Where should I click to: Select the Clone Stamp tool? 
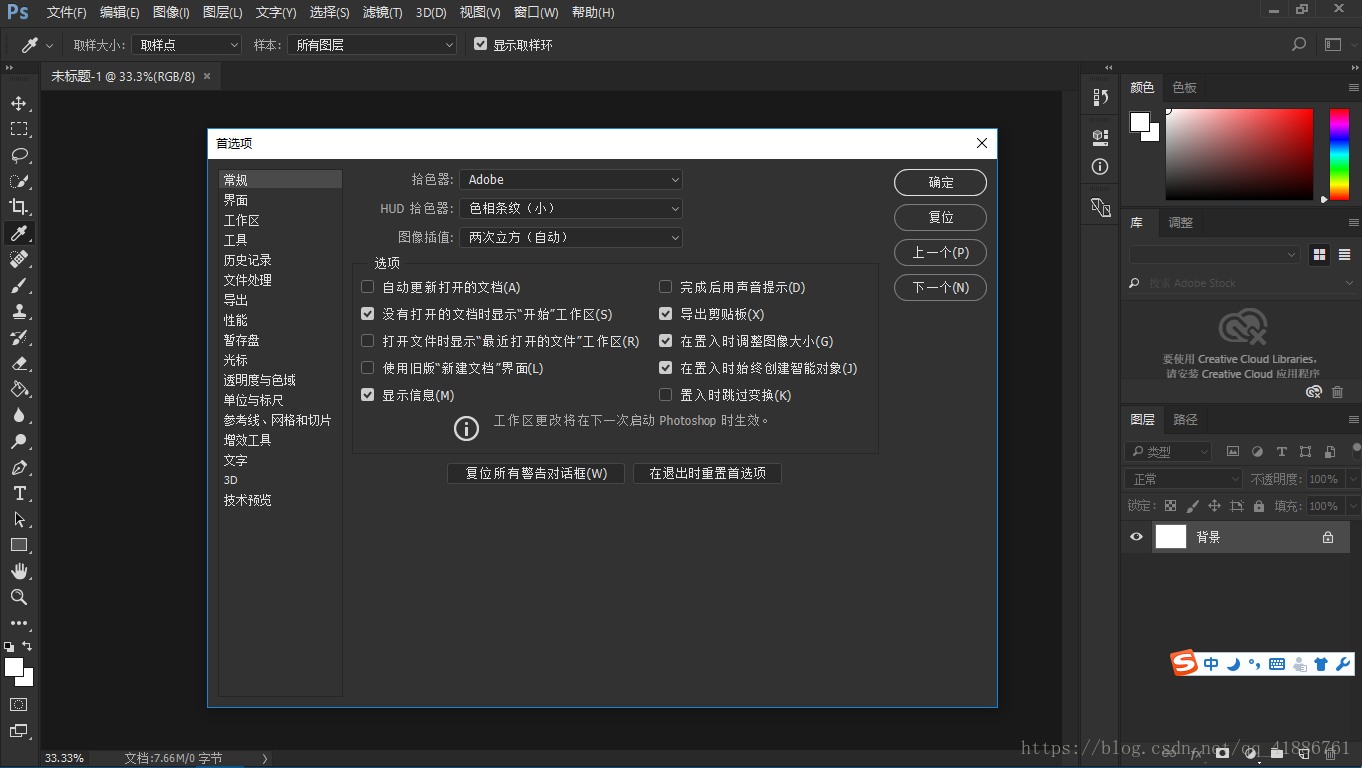(19, 311)
